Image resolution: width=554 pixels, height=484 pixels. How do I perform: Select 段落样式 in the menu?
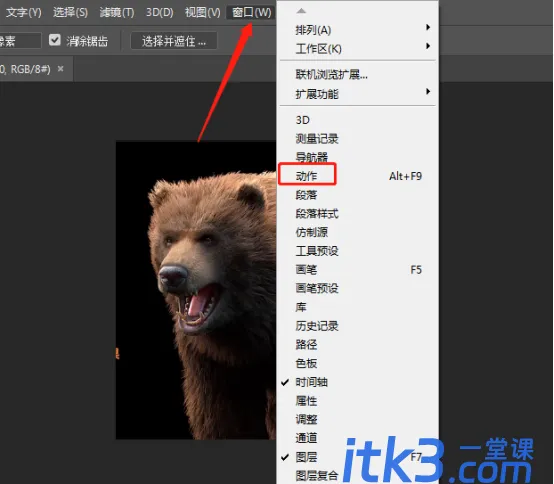coord(358,213)
